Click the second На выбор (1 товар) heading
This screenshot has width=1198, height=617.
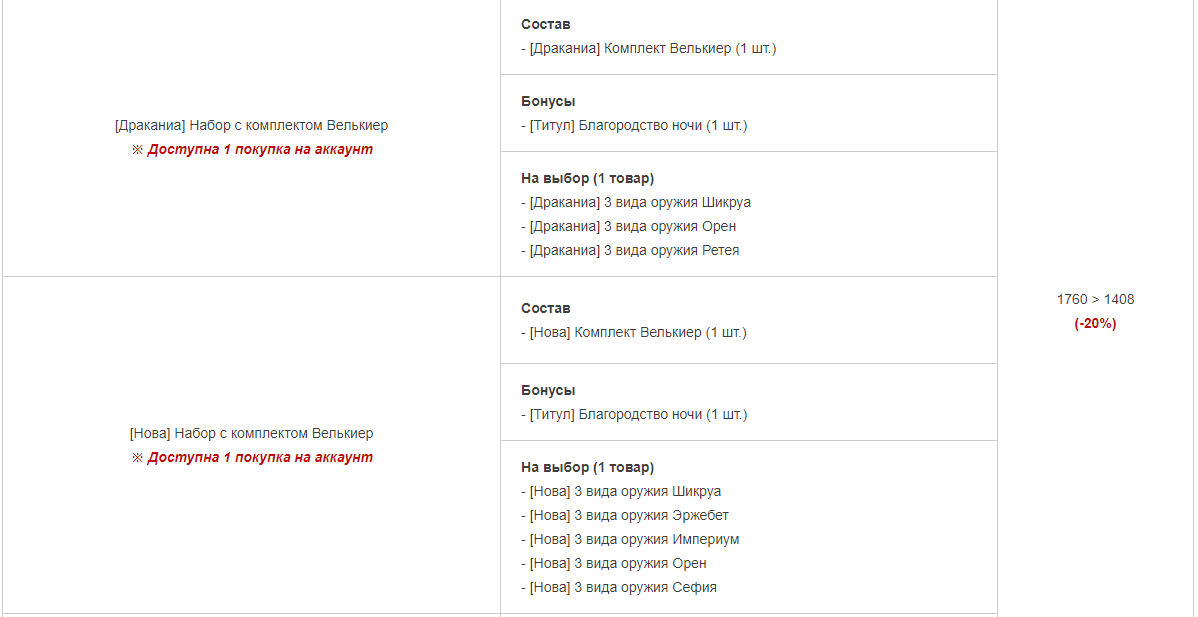[588, 467]
